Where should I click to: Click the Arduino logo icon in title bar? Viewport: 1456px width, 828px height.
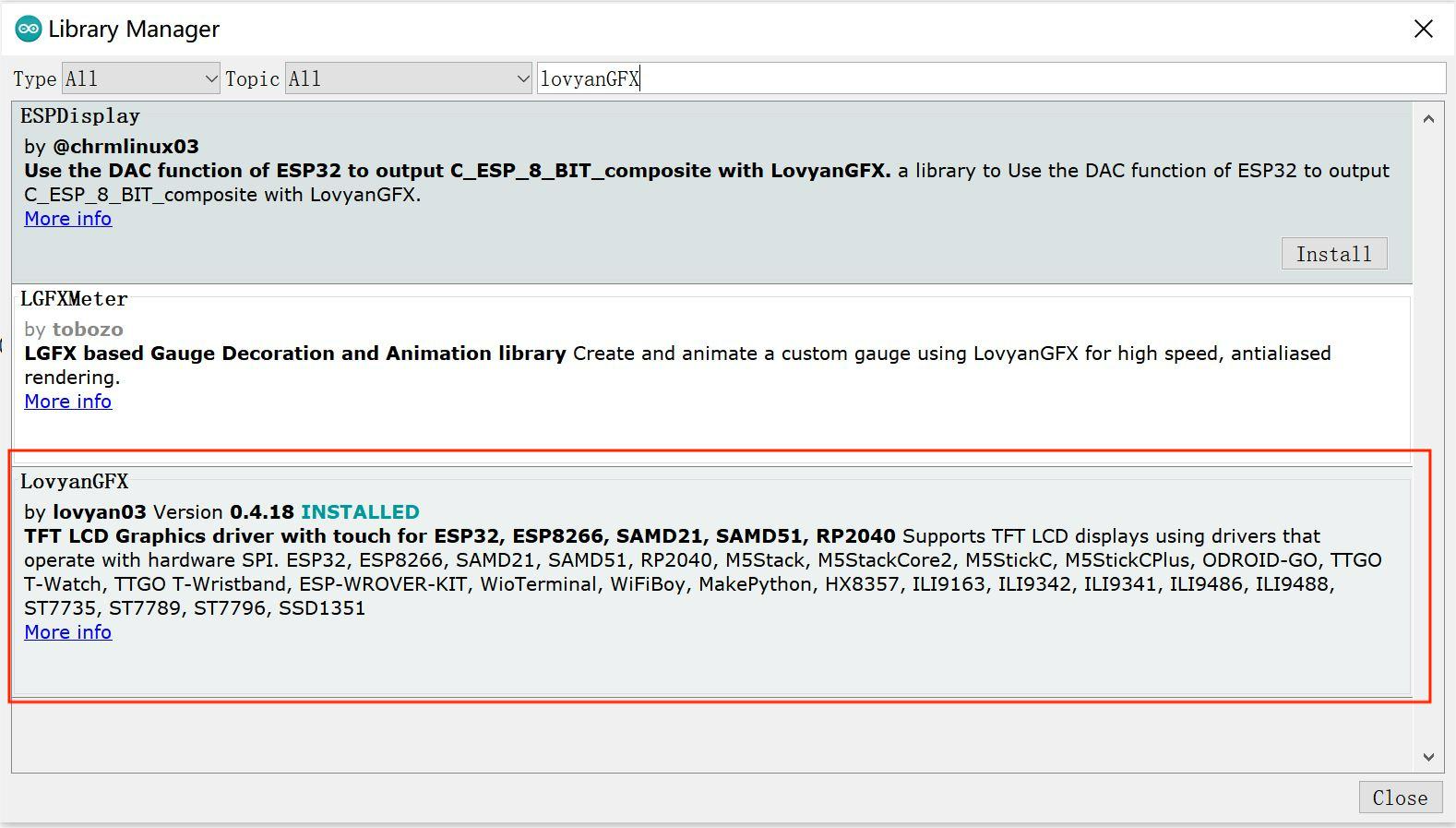(28, 29)
